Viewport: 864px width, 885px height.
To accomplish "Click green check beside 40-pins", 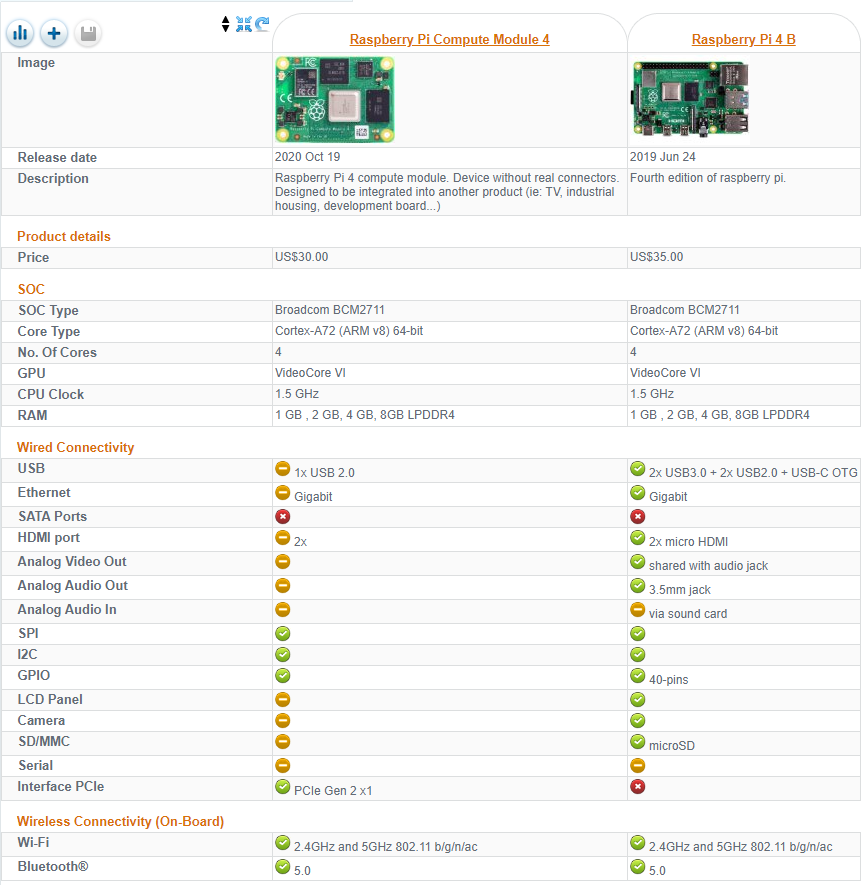I will coord(638,676).
